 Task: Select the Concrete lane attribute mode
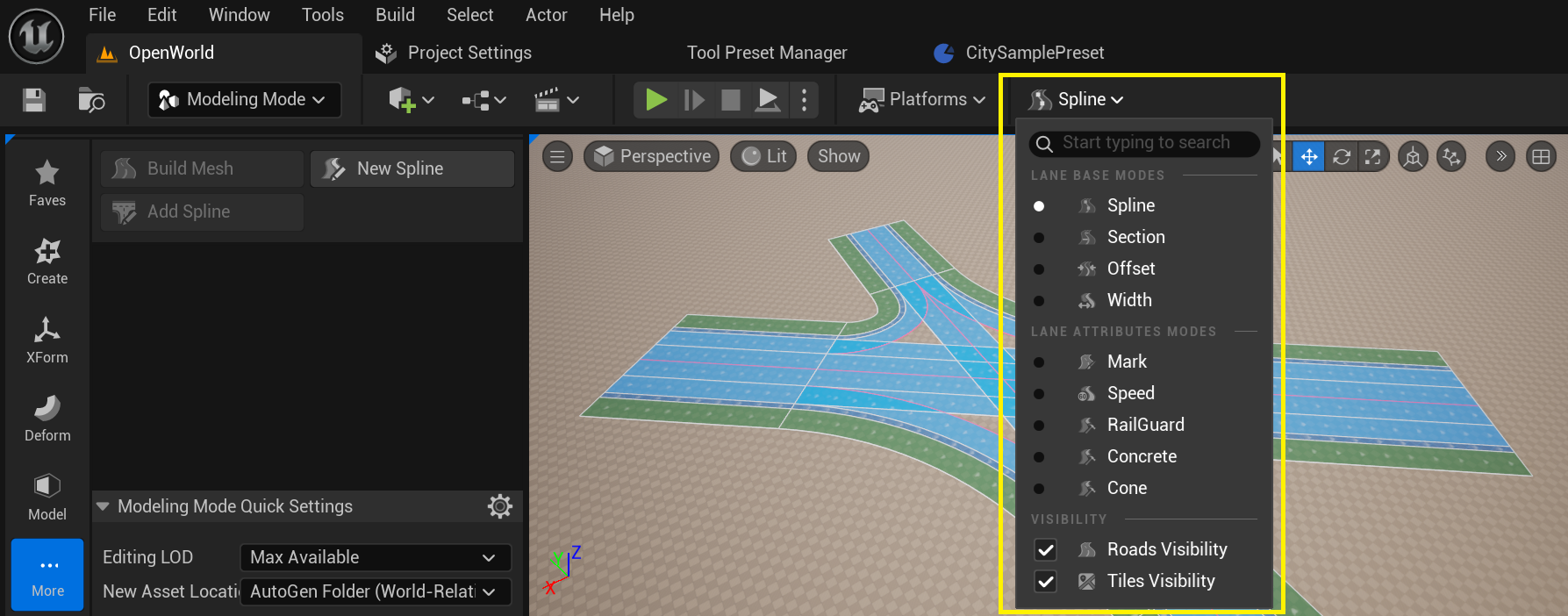tap(1145, 456)
